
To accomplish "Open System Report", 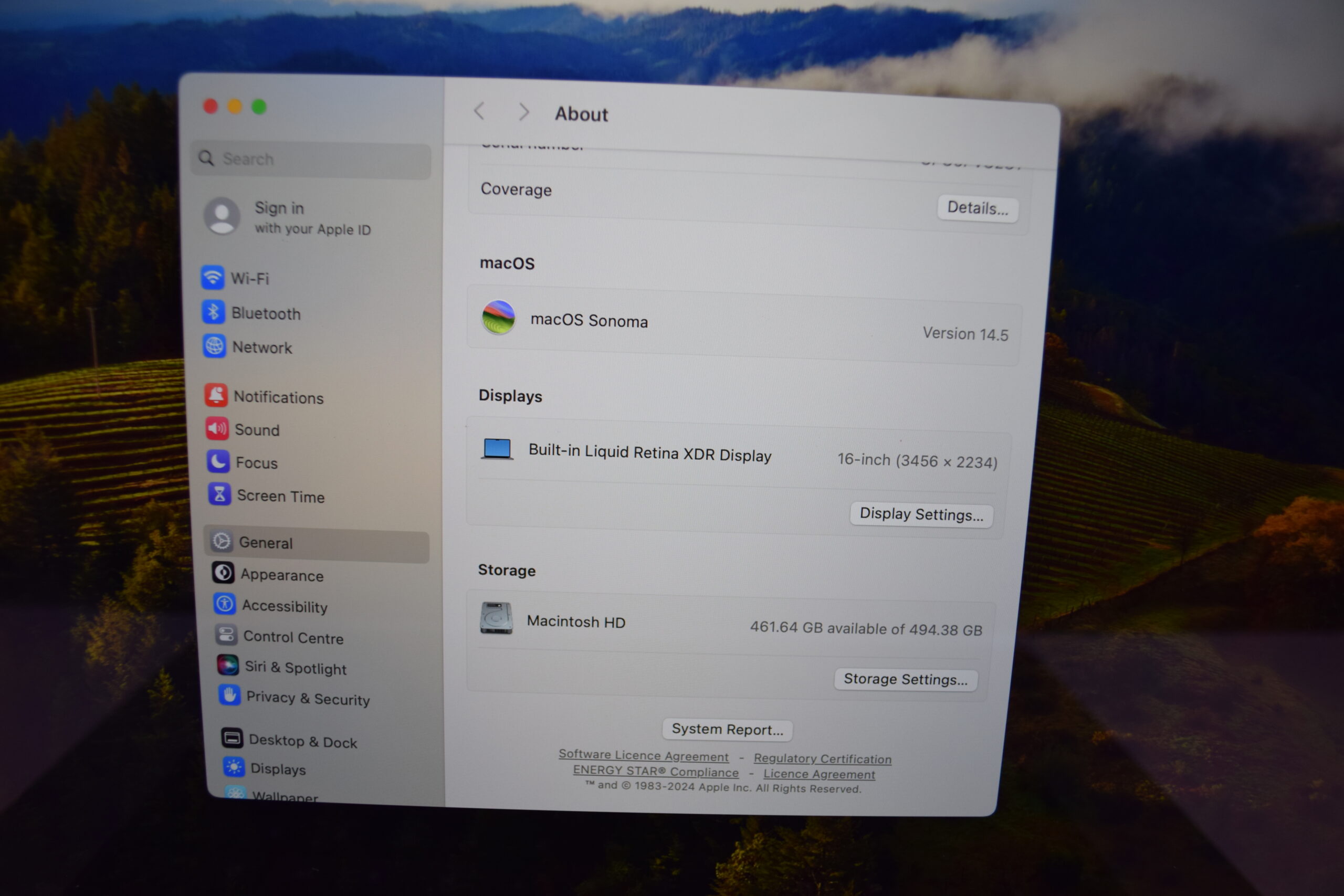I will click(x=727, y=729).
